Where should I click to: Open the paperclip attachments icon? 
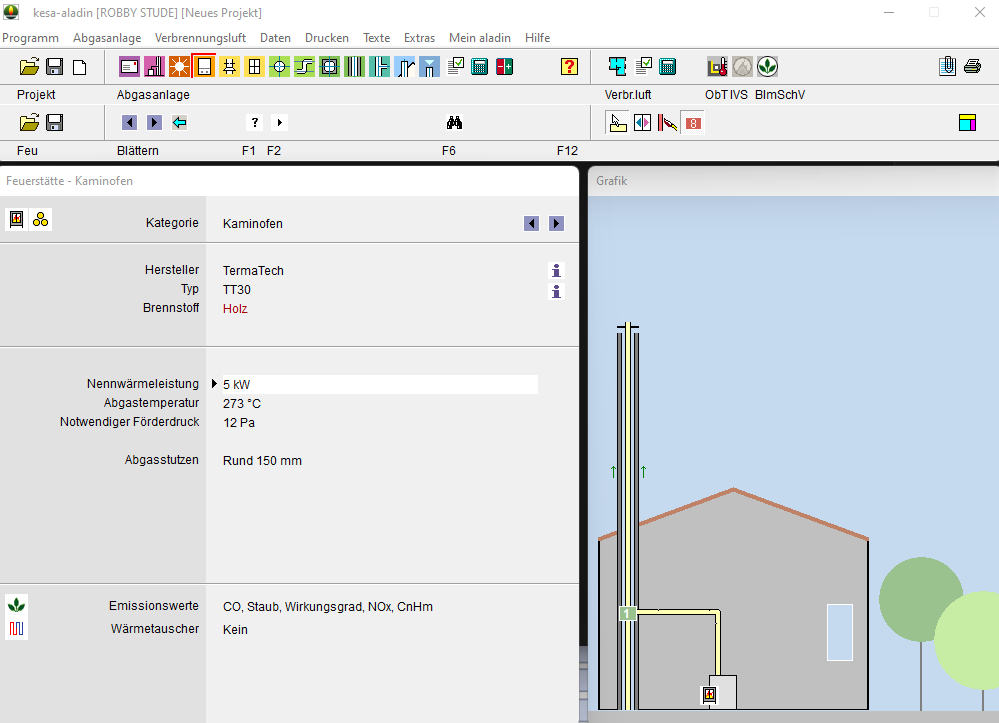pos(947,67)
